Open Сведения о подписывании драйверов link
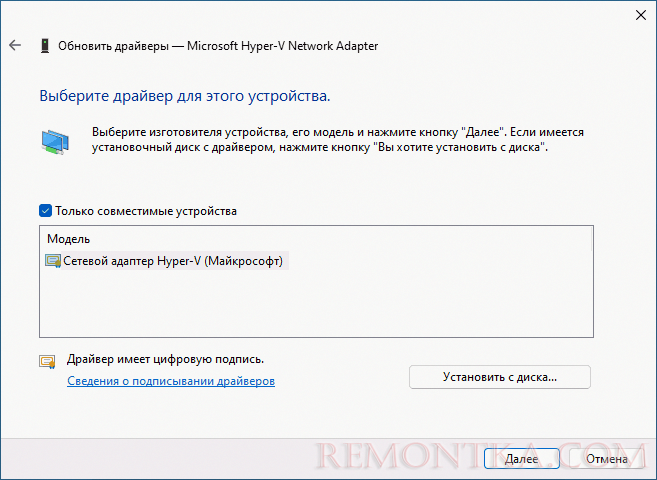657x480 pixels. 171,381
